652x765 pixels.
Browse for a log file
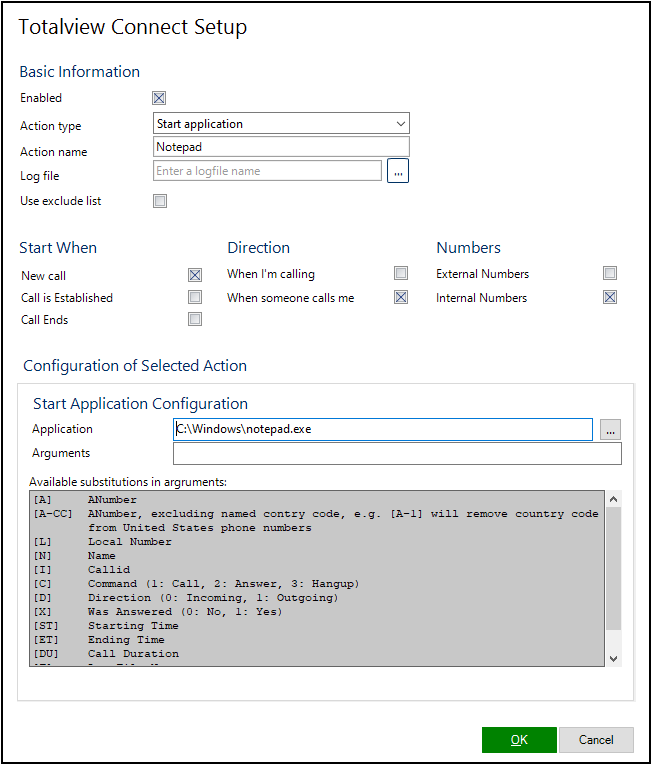(x=398, y=171)
